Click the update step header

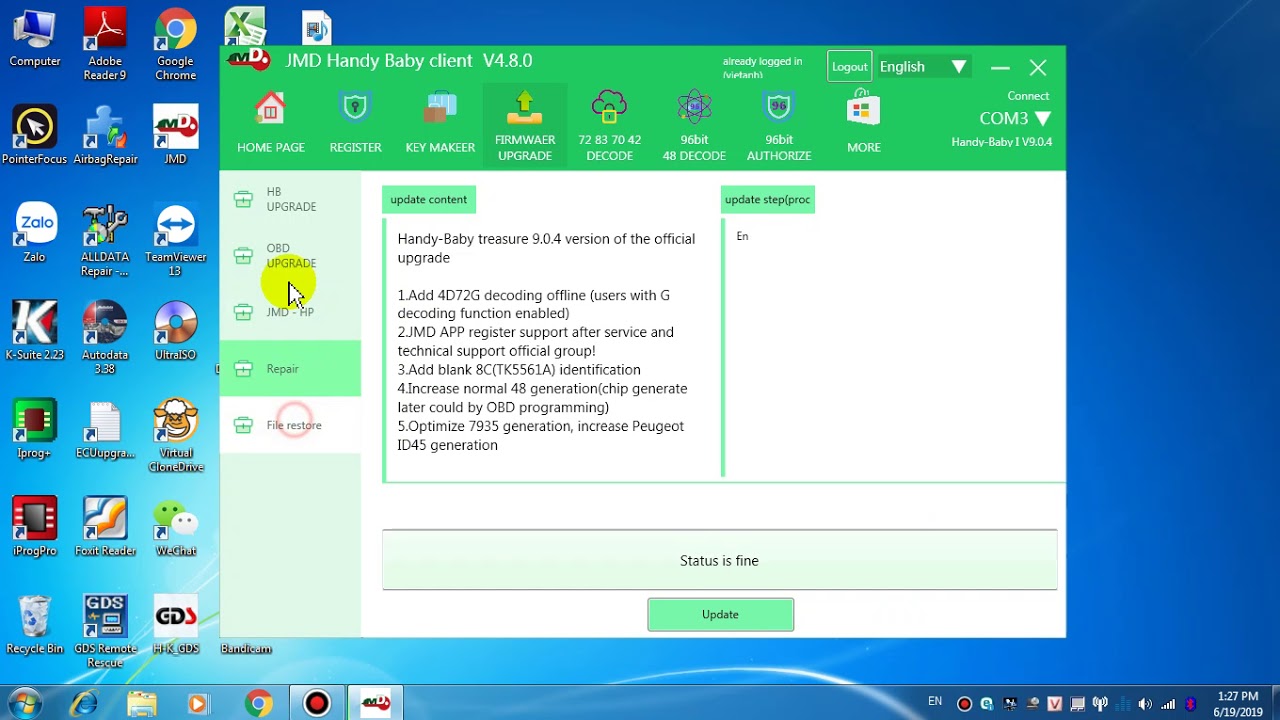768,199
